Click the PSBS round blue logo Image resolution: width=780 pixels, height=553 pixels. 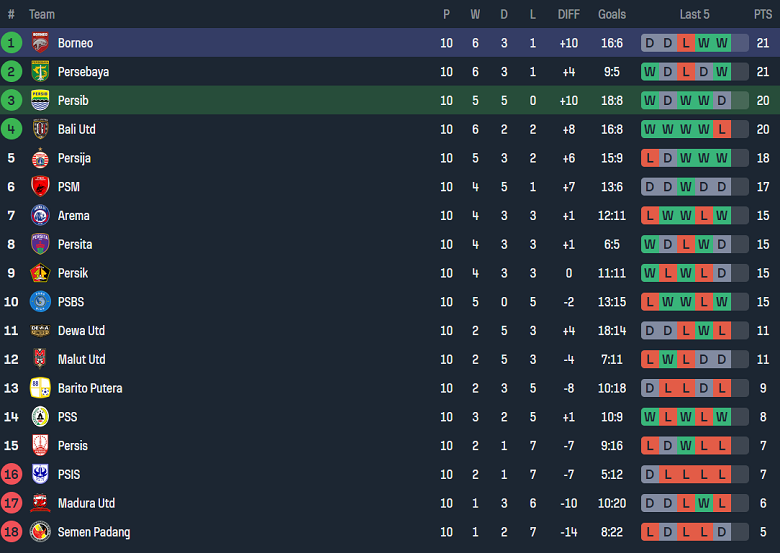[x=40, y=302]
